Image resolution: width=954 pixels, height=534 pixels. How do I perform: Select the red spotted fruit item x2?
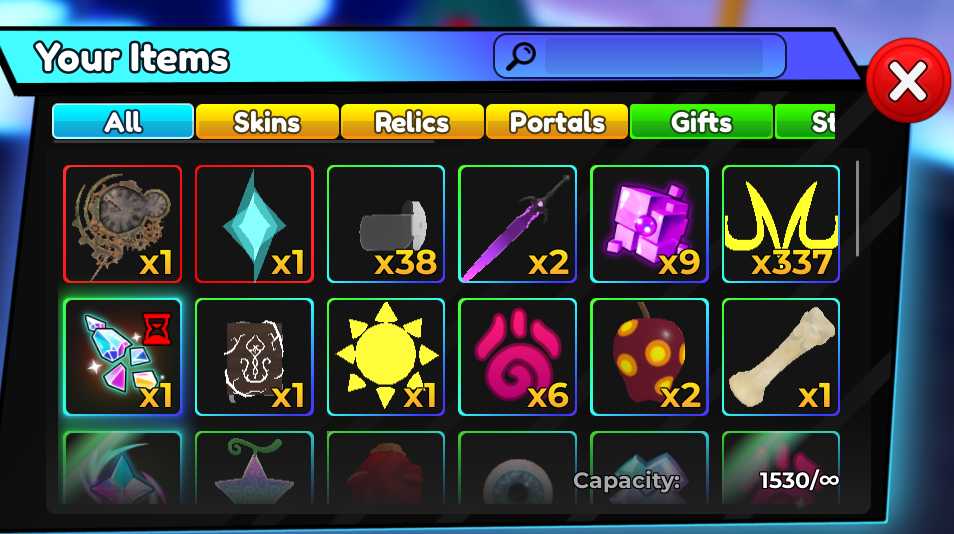tap(649, 357)
